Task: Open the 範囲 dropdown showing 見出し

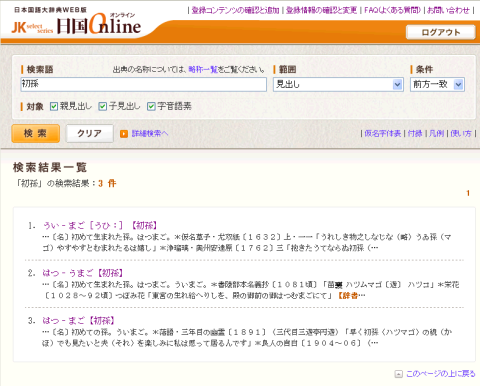Action: pos(338,85)
